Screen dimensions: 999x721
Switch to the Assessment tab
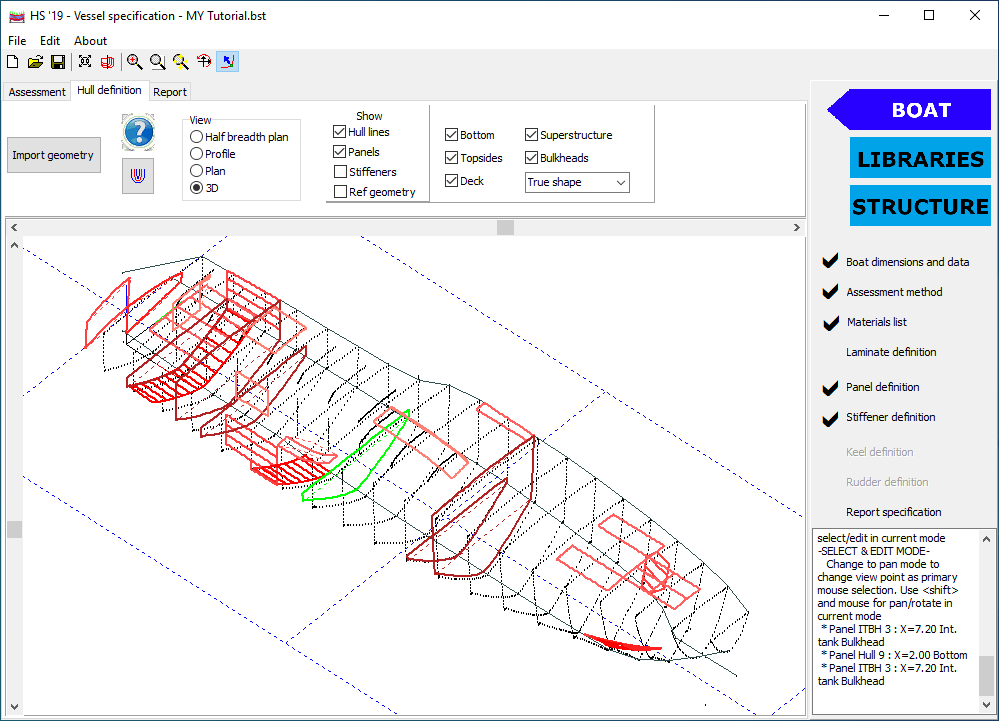click(37, 92)
